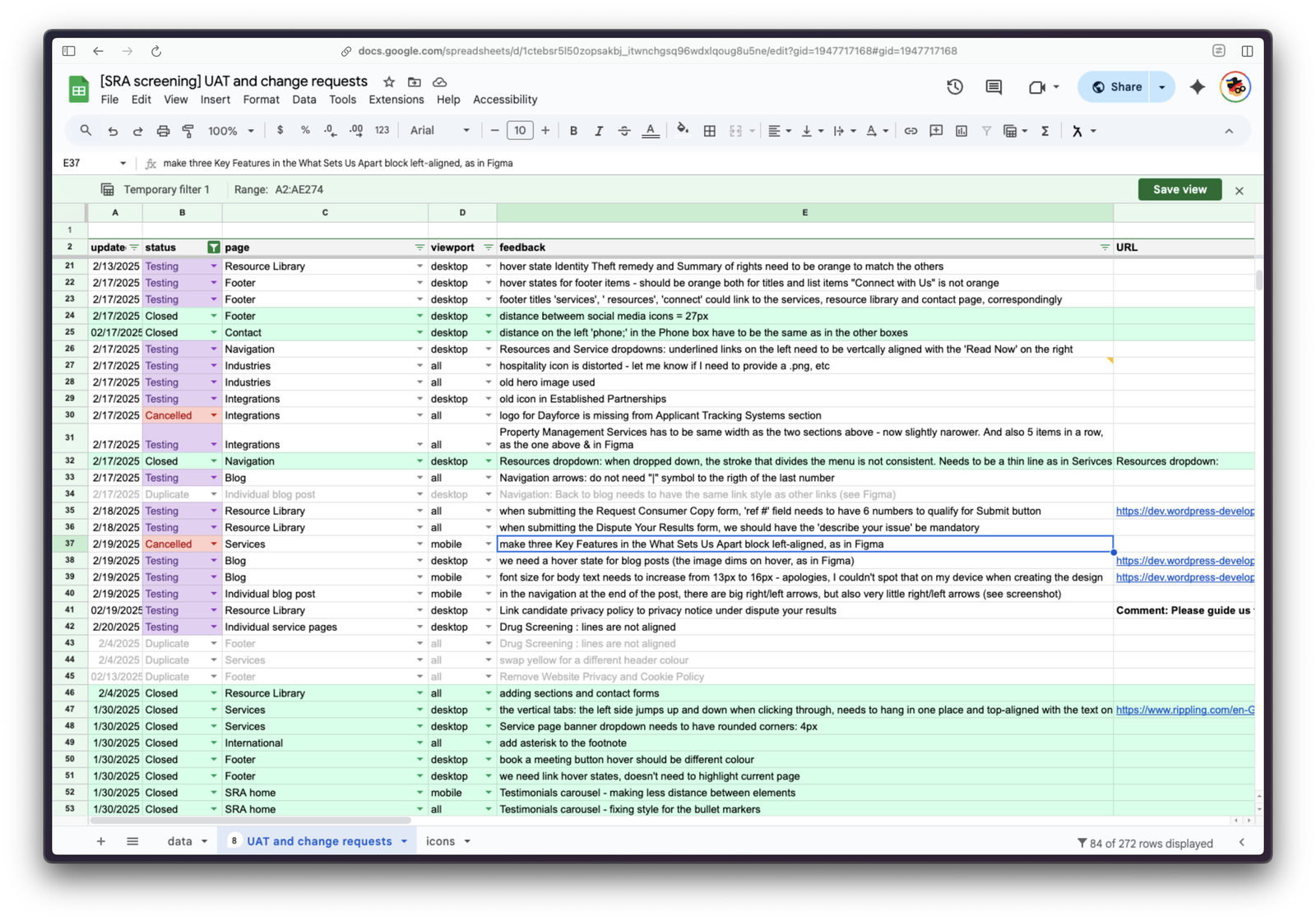Open the rippling.com link in row 47

(1184, 710)
